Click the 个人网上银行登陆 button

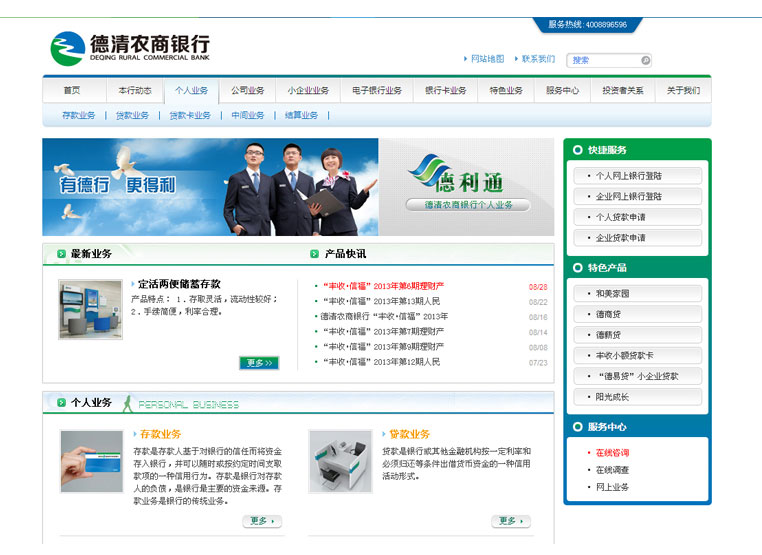point(636,176)
